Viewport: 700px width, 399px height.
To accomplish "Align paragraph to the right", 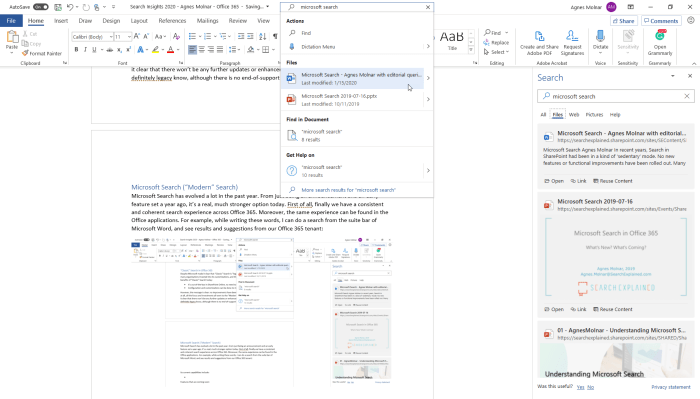I will 211,50.
